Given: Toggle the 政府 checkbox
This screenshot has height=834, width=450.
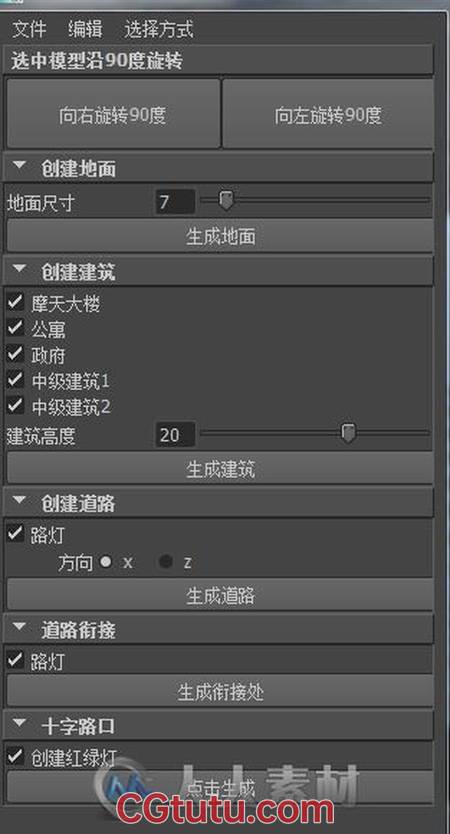Looking at the screenshot, I should point(15,354).
